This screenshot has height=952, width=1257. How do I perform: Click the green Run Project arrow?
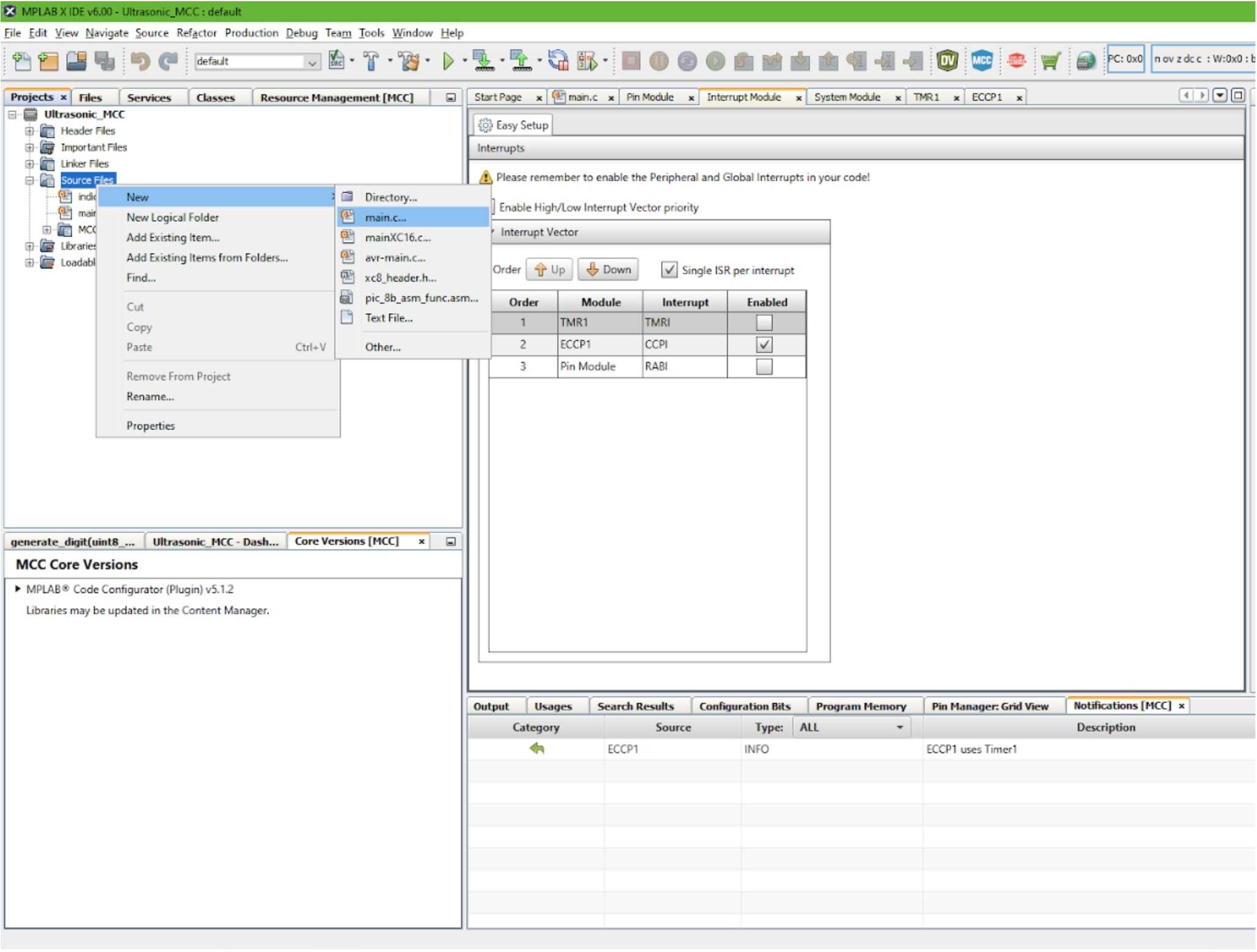click(448, 61)
